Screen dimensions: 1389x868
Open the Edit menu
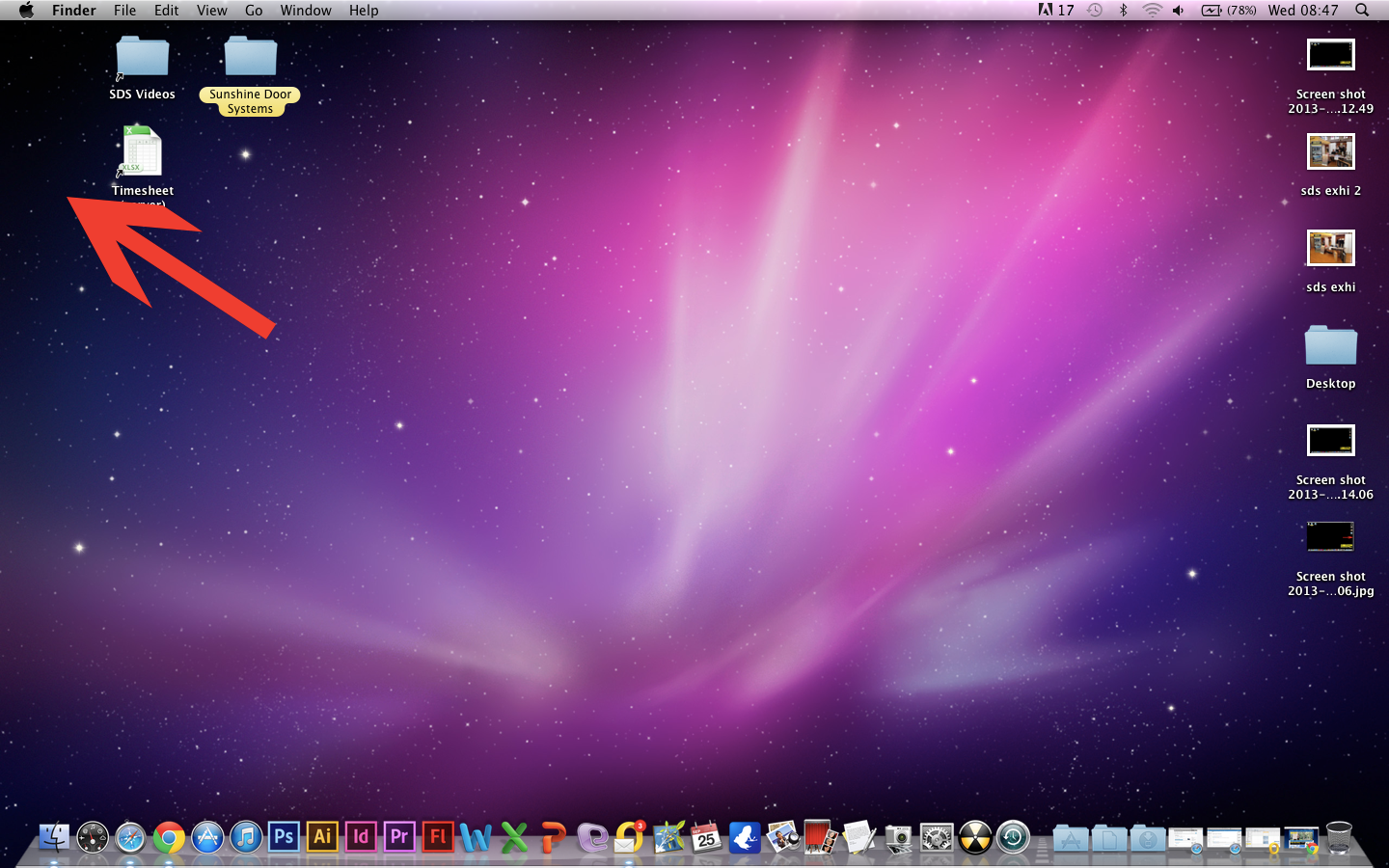coord(167,11)
